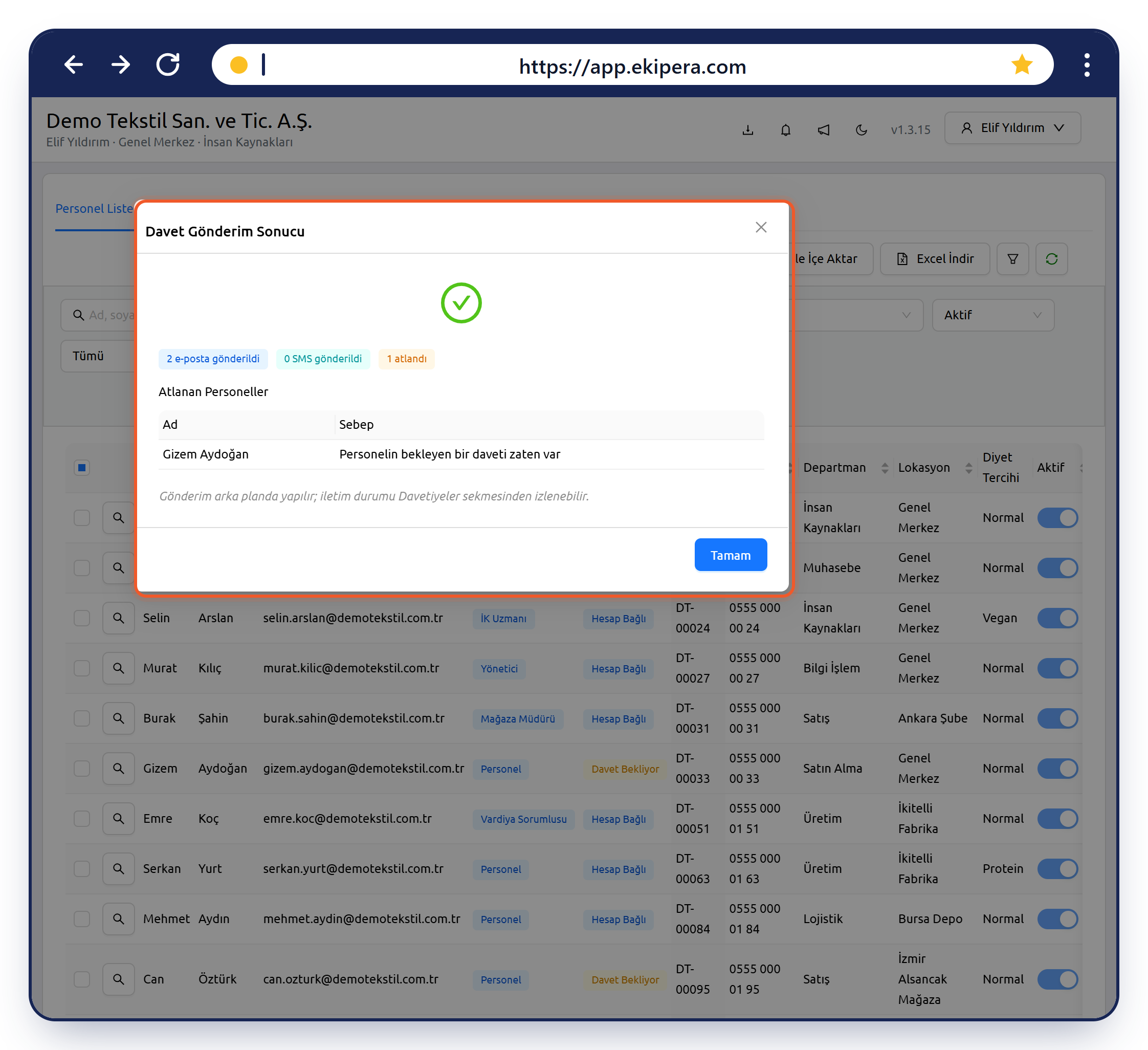Toggle the select-all checkbox in table header

82,468
